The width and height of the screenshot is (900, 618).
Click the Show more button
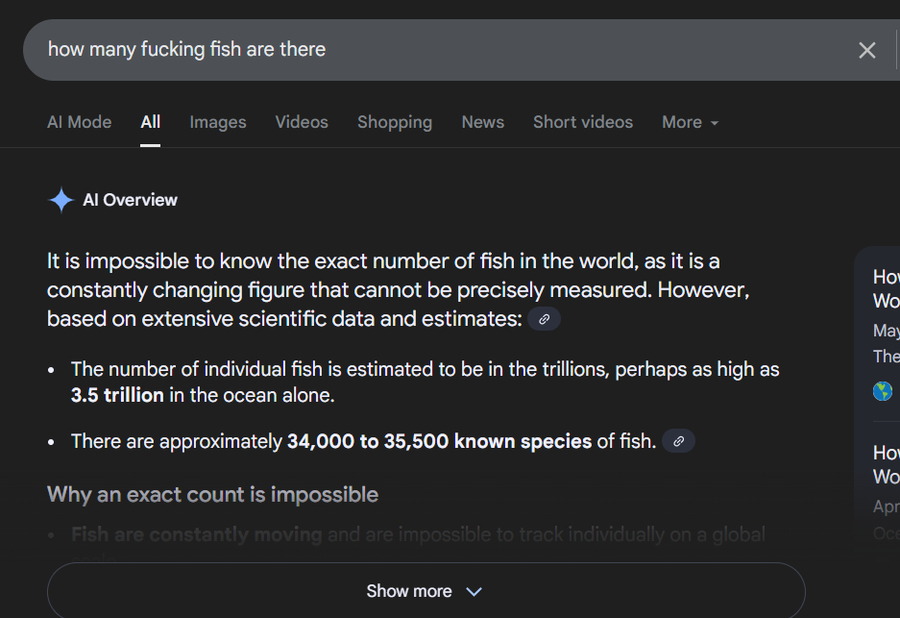click(426, 591)
